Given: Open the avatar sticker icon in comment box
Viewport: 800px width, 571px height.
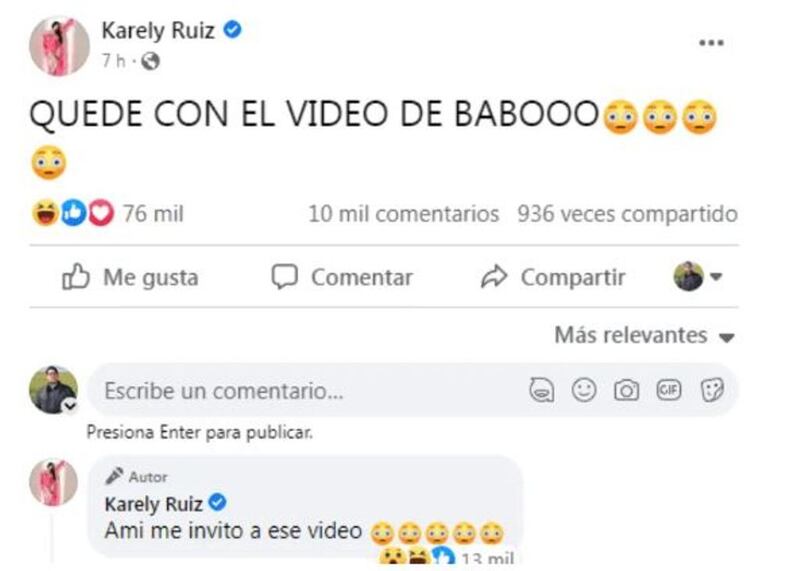Looking at the screenshot, I should [541, 390].
